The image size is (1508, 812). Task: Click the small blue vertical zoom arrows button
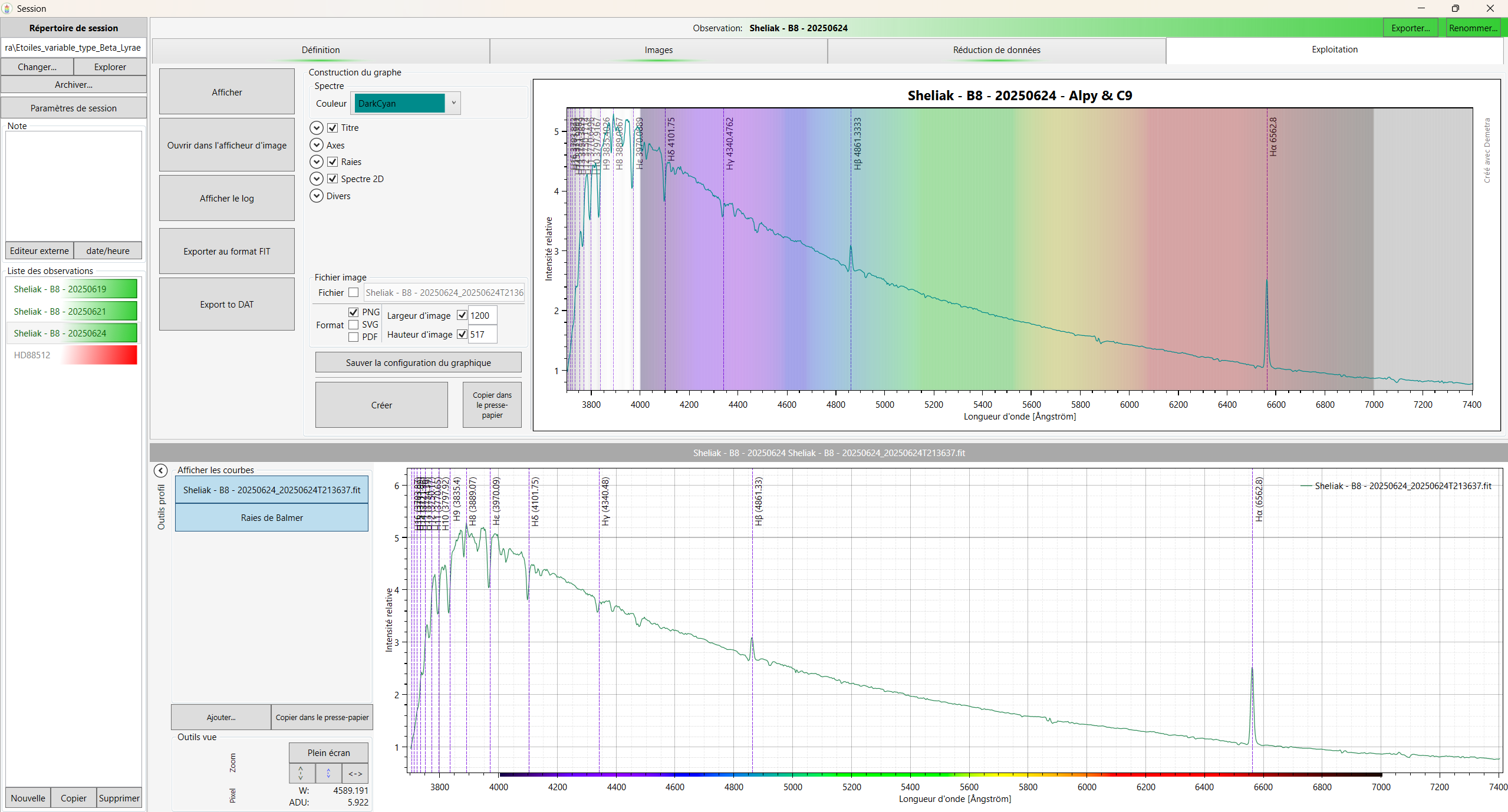point(328,773)
